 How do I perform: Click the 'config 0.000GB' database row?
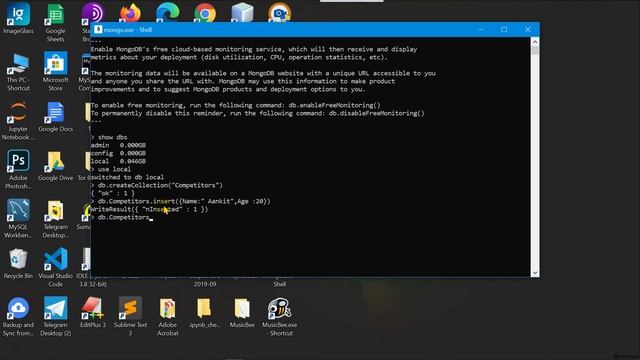[118, 153]
